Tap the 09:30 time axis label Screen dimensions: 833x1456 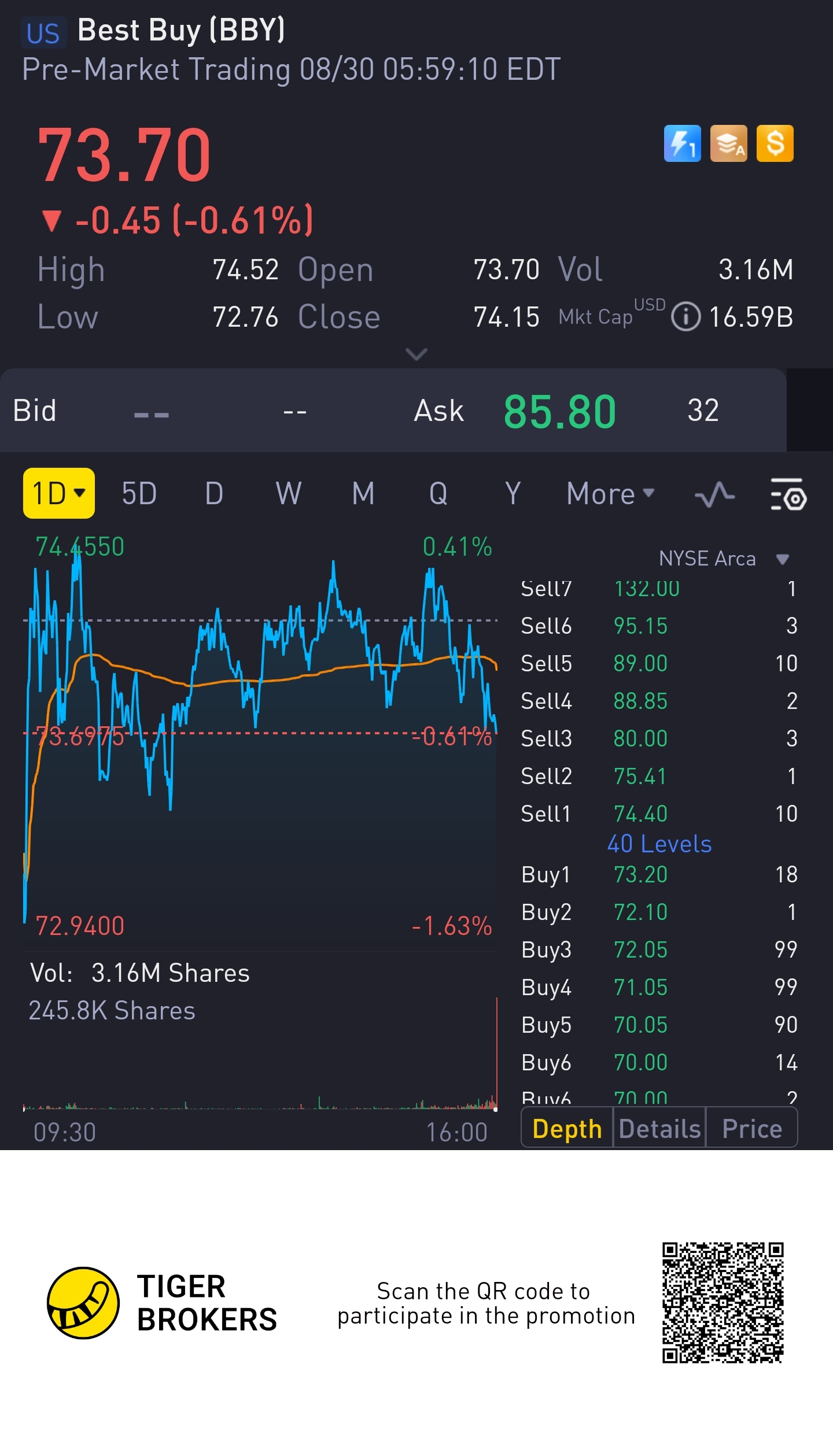(x=65, y=1133)
